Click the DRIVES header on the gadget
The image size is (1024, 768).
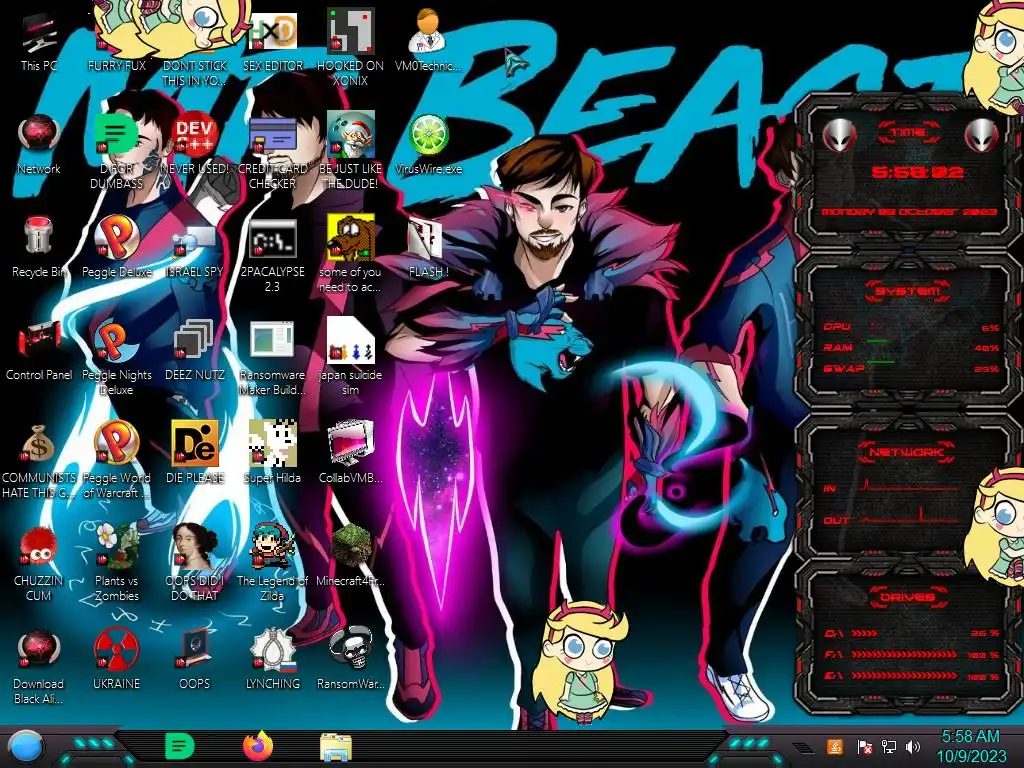[x=908, y=597]
